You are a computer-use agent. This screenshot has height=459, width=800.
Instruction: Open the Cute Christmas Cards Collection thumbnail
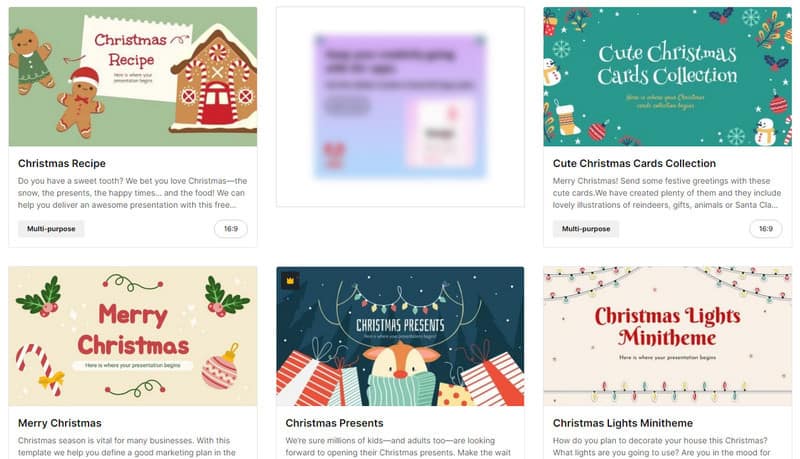coord(667,76)
